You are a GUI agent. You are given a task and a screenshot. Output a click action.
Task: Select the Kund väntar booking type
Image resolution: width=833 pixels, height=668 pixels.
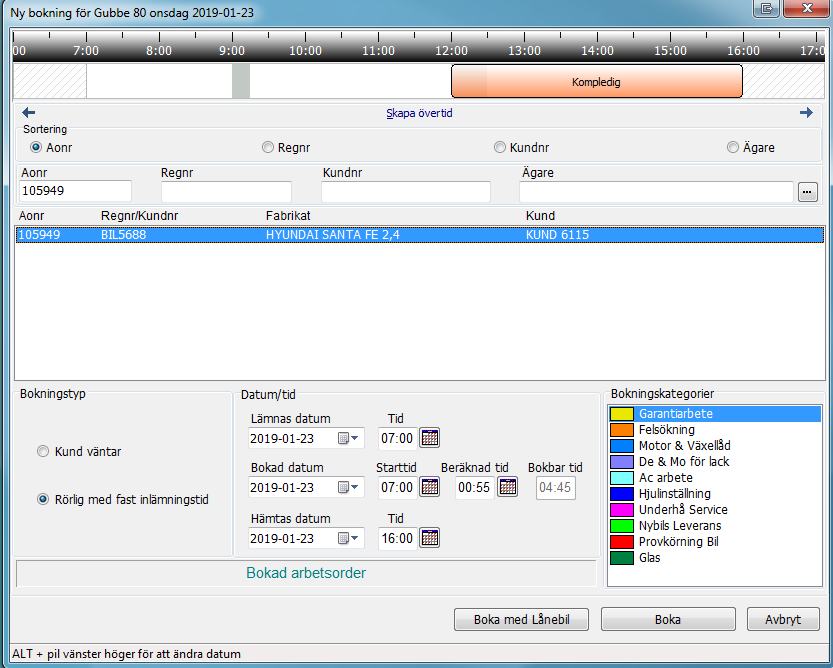tap(43, 451)
